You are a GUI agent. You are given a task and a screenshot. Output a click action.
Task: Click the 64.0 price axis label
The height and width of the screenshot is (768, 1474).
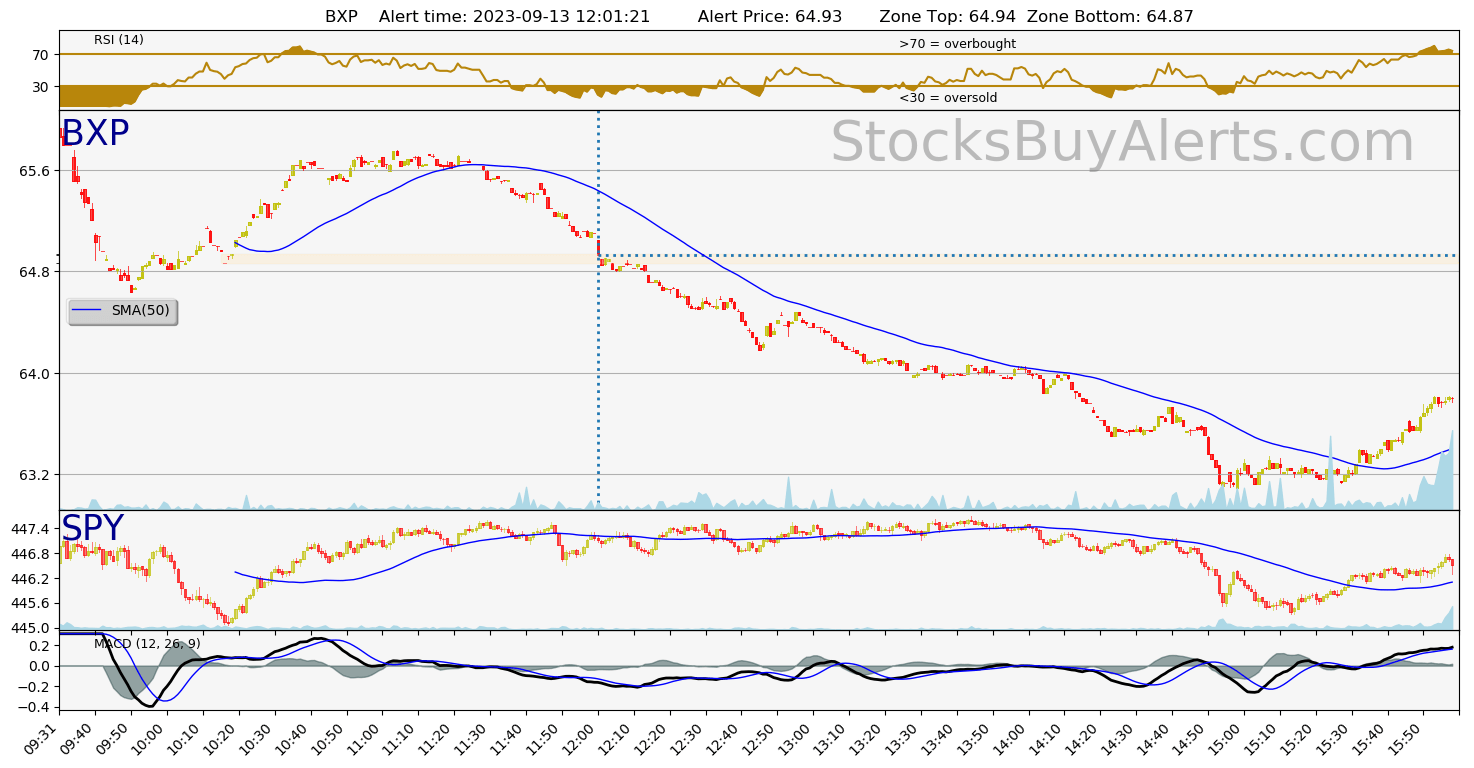tap(34, 374)
